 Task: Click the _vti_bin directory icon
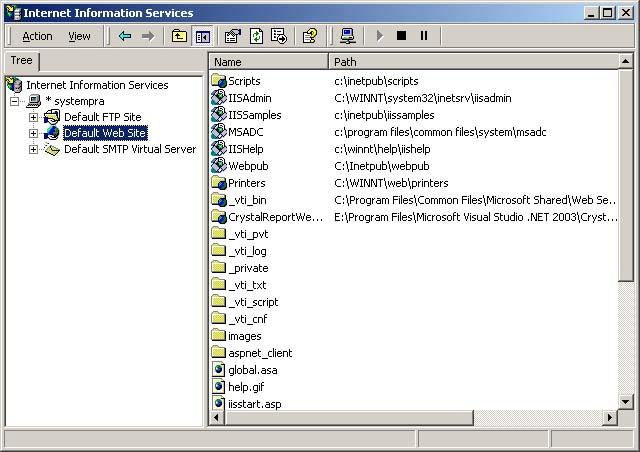point(219,200)
